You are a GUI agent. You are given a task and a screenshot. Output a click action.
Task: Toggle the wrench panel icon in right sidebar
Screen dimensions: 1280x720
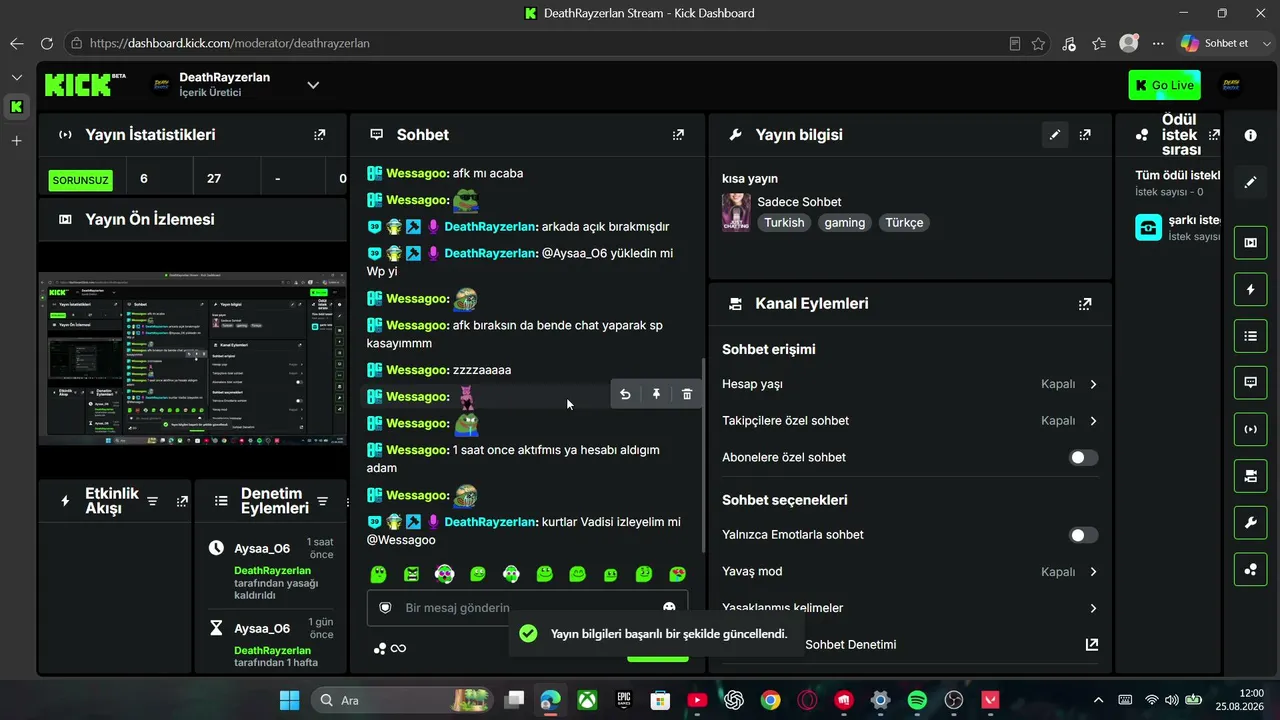tap(1250, 523)
